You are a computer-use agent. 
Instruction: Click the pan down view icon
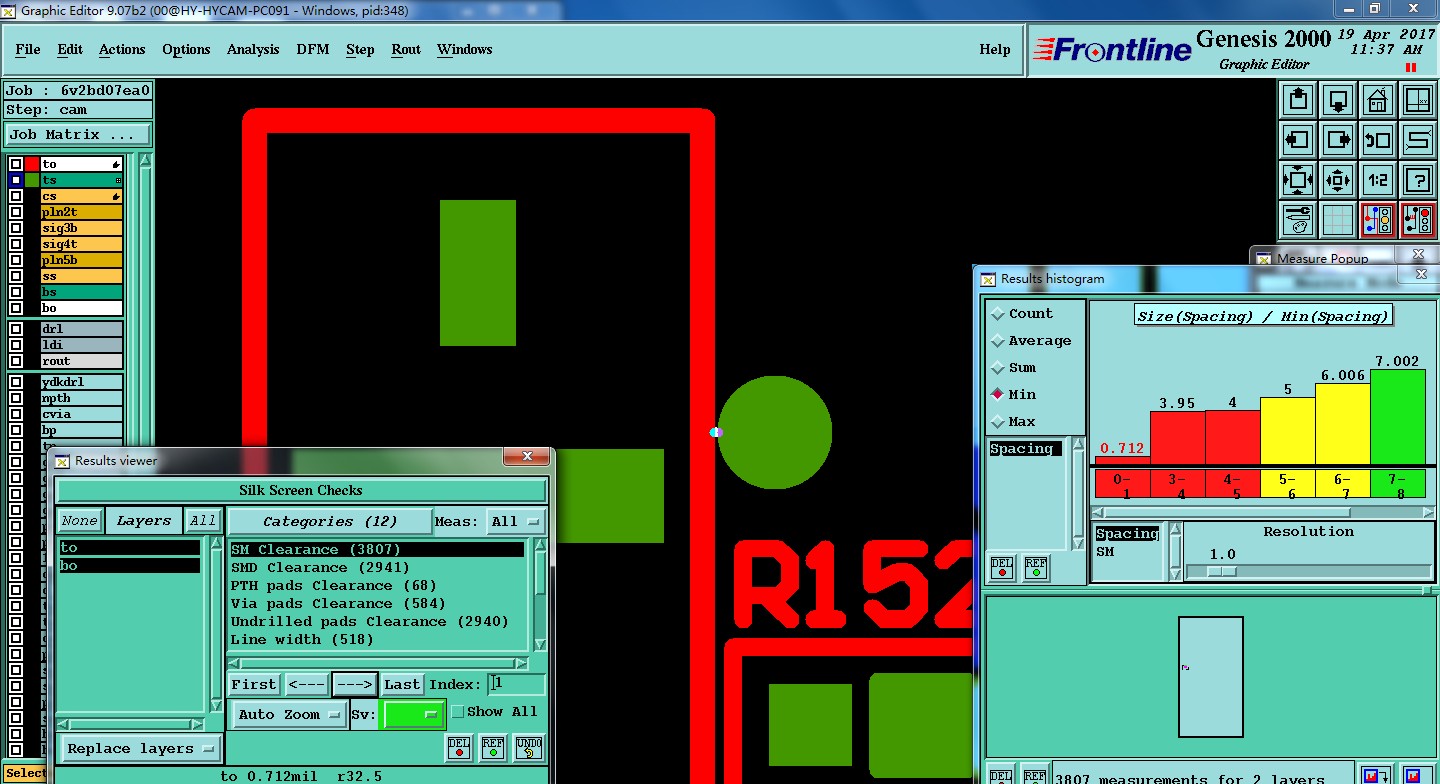1337,100
